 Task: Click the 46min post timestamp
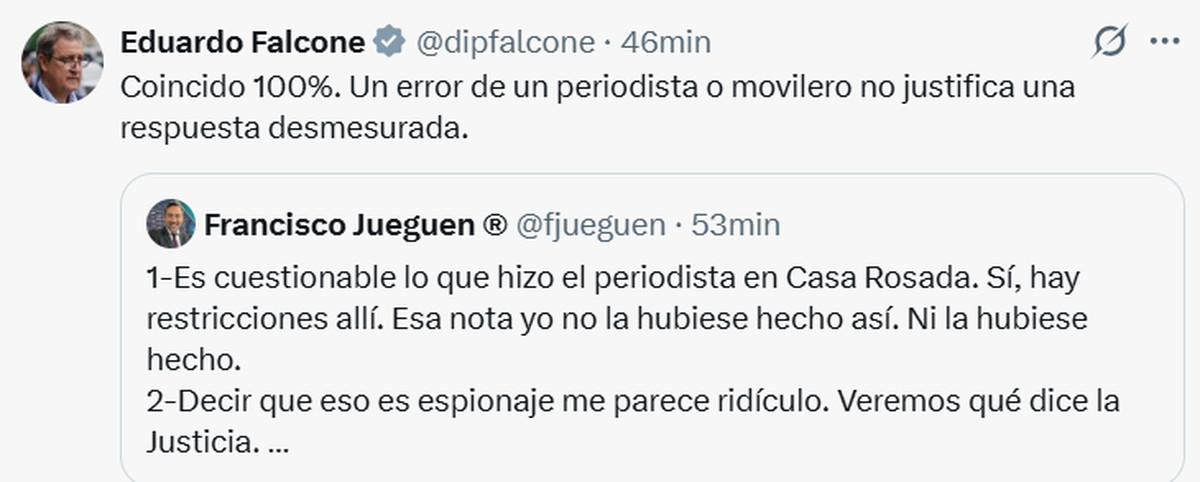click(x=666, y=42)
